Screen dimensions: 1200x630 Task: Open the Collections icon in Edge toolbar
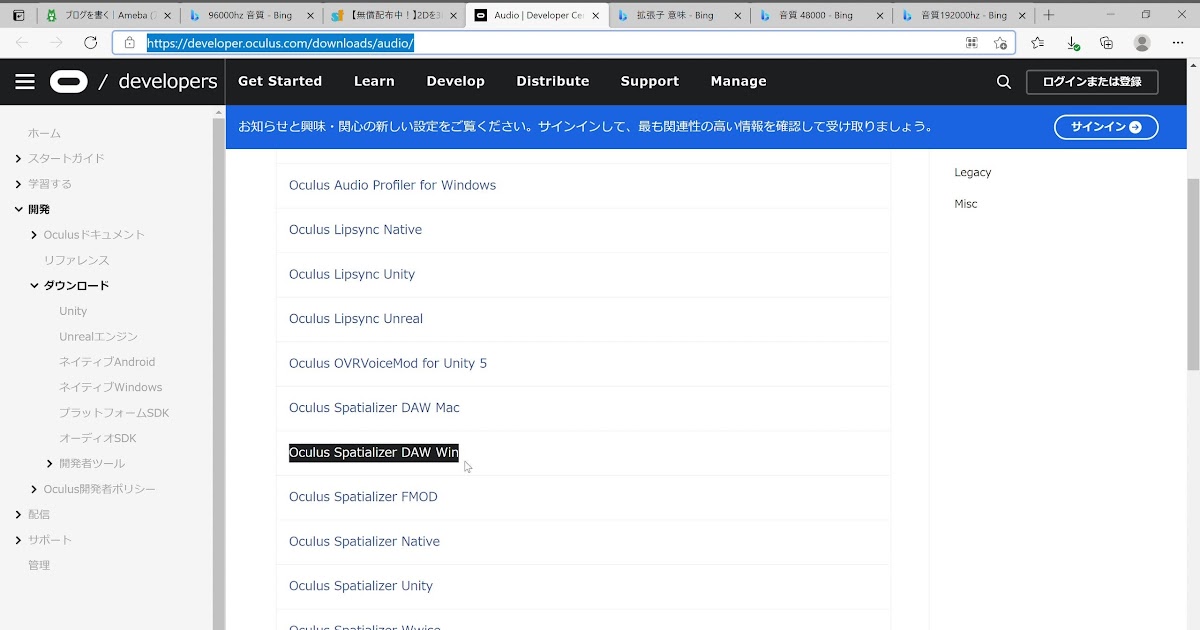coord(1106,43)
